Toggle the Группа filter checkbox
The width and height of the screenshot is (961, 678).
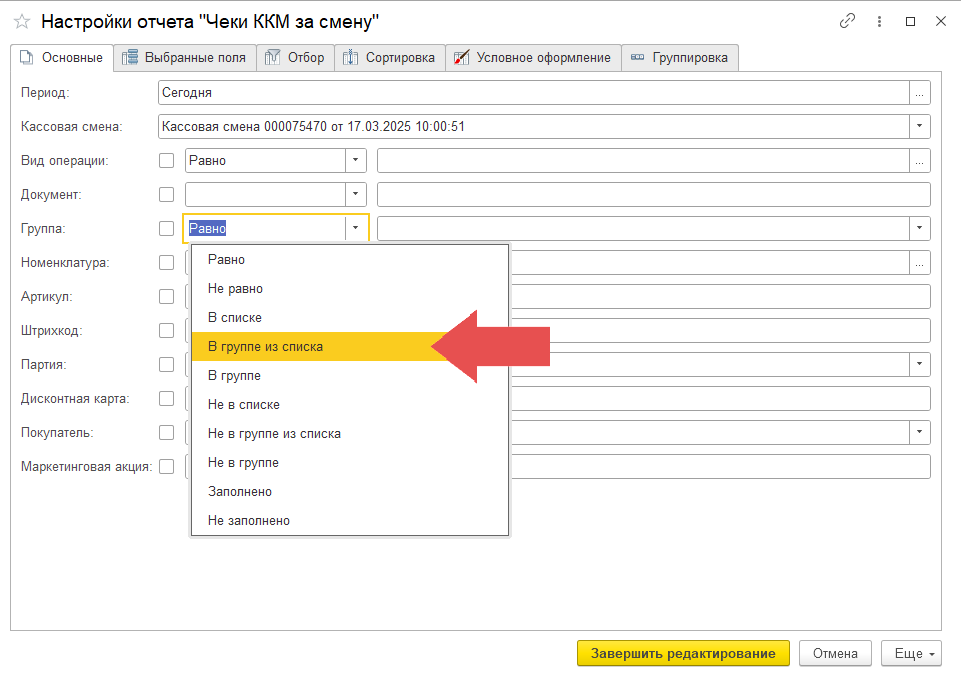click(167, 228)
